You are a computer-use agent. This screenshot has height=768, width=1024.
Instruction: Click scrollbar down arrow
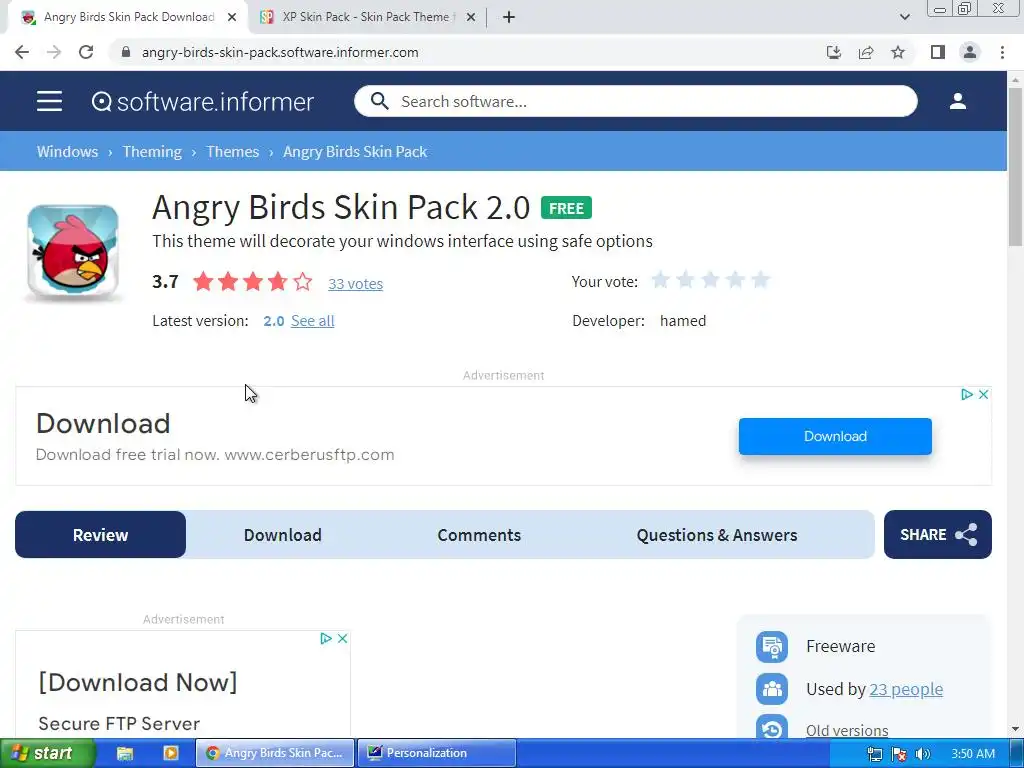click(1015, 729)
